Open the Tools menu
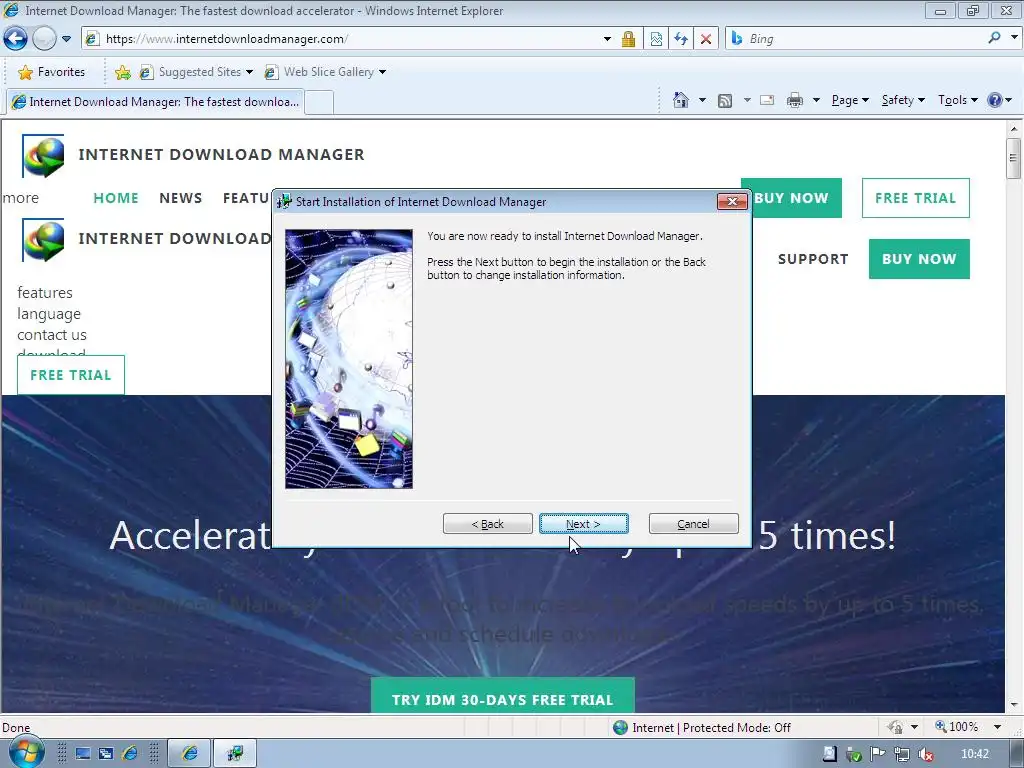The width and height of the screenshot is (1024, 768). pyautogui.click(x=957, y=100)
